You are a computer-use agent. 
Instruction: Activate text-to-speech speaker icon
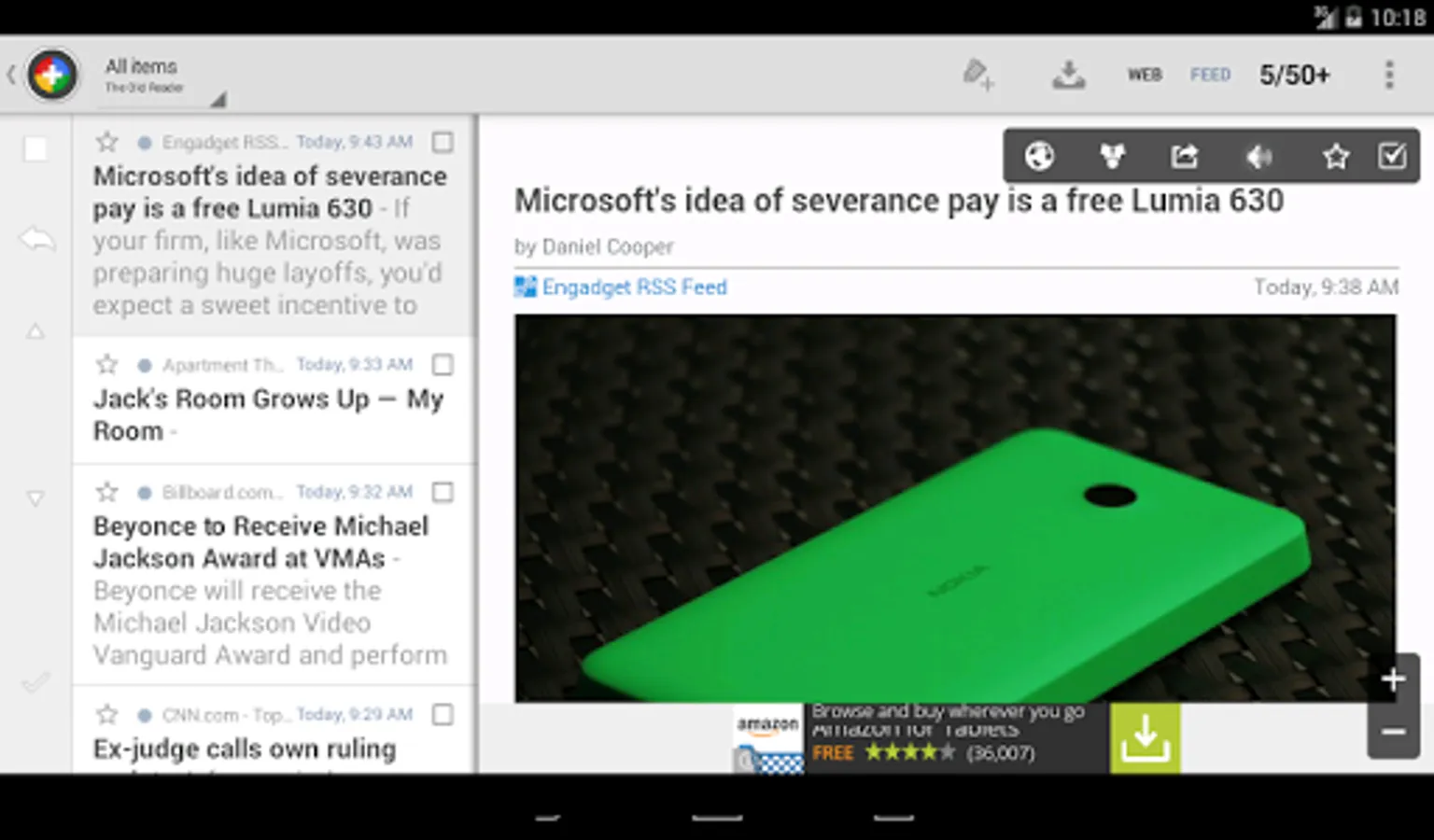[x=1259, y=157]
